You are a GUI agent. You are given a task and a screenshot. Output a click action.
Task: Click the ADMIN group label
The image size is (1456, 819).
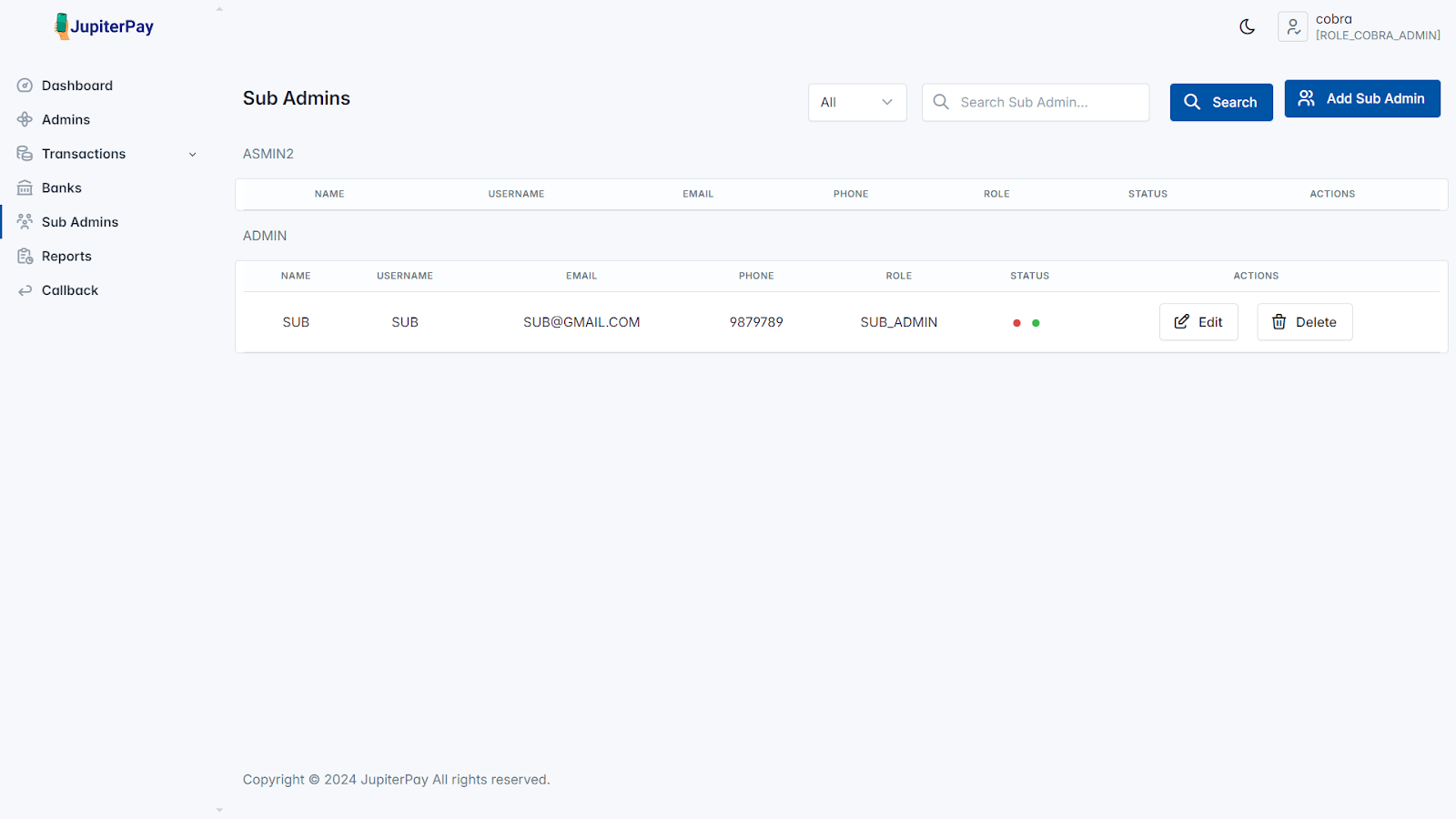[x=265, y=236]
